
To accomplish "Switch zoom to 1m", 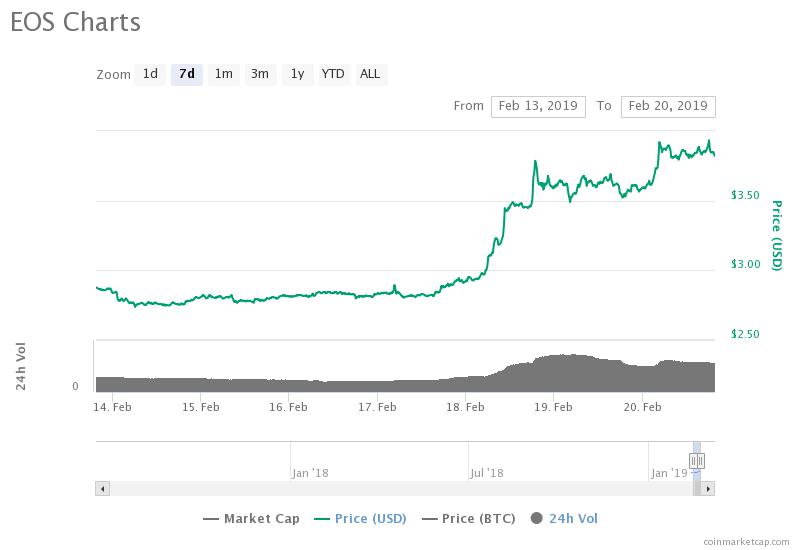I will click(x=223, y=74).
